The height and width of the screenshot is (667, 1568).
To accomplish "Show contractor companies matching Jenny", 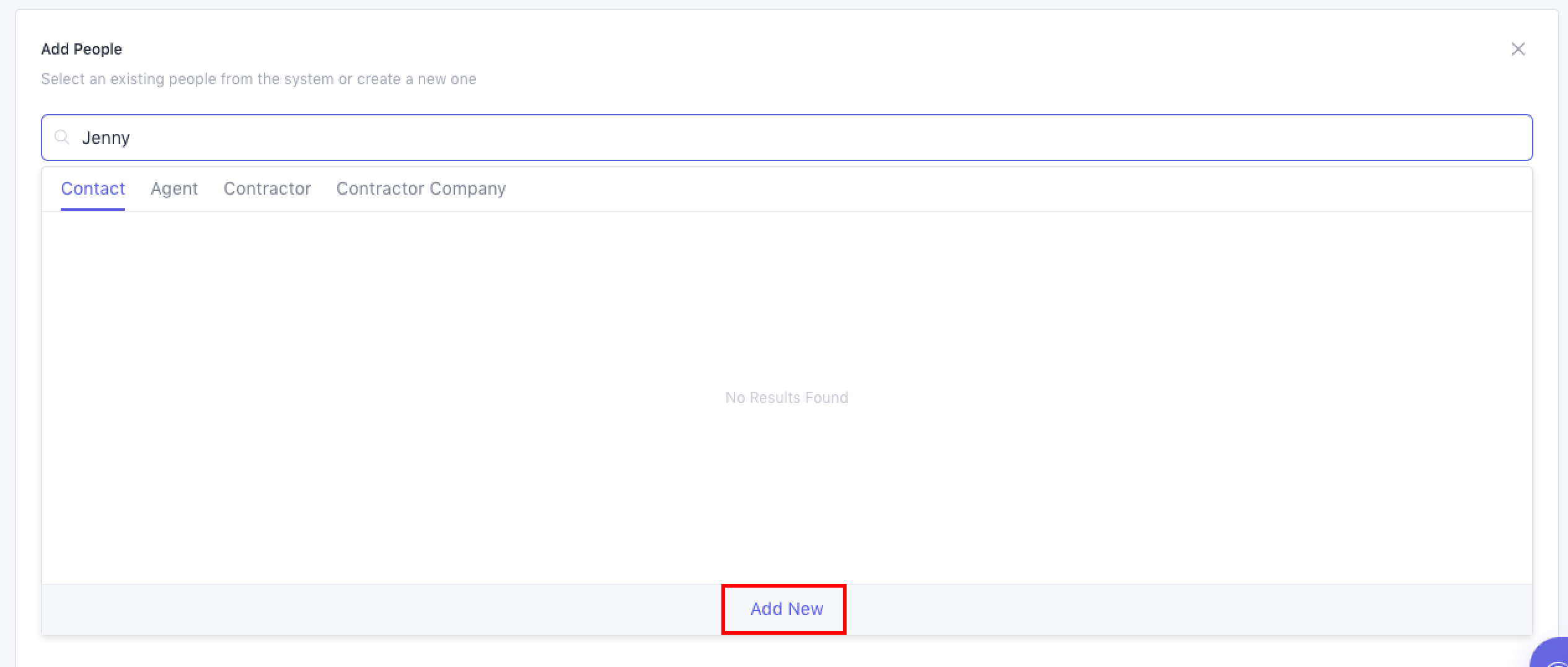I will [x=421, y=188].
